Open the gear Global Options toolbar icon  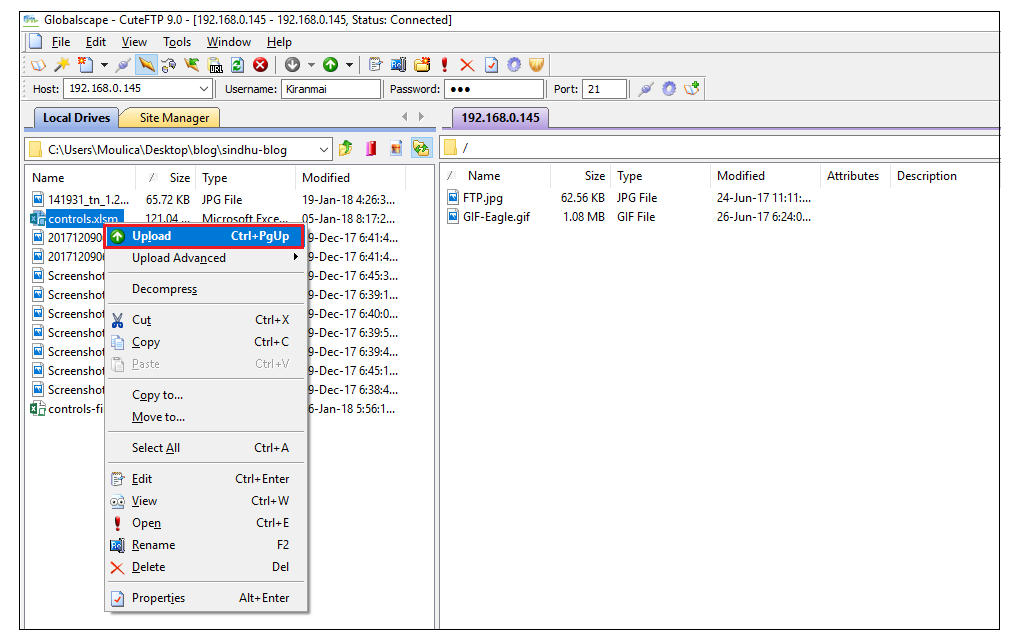[514, 65]
